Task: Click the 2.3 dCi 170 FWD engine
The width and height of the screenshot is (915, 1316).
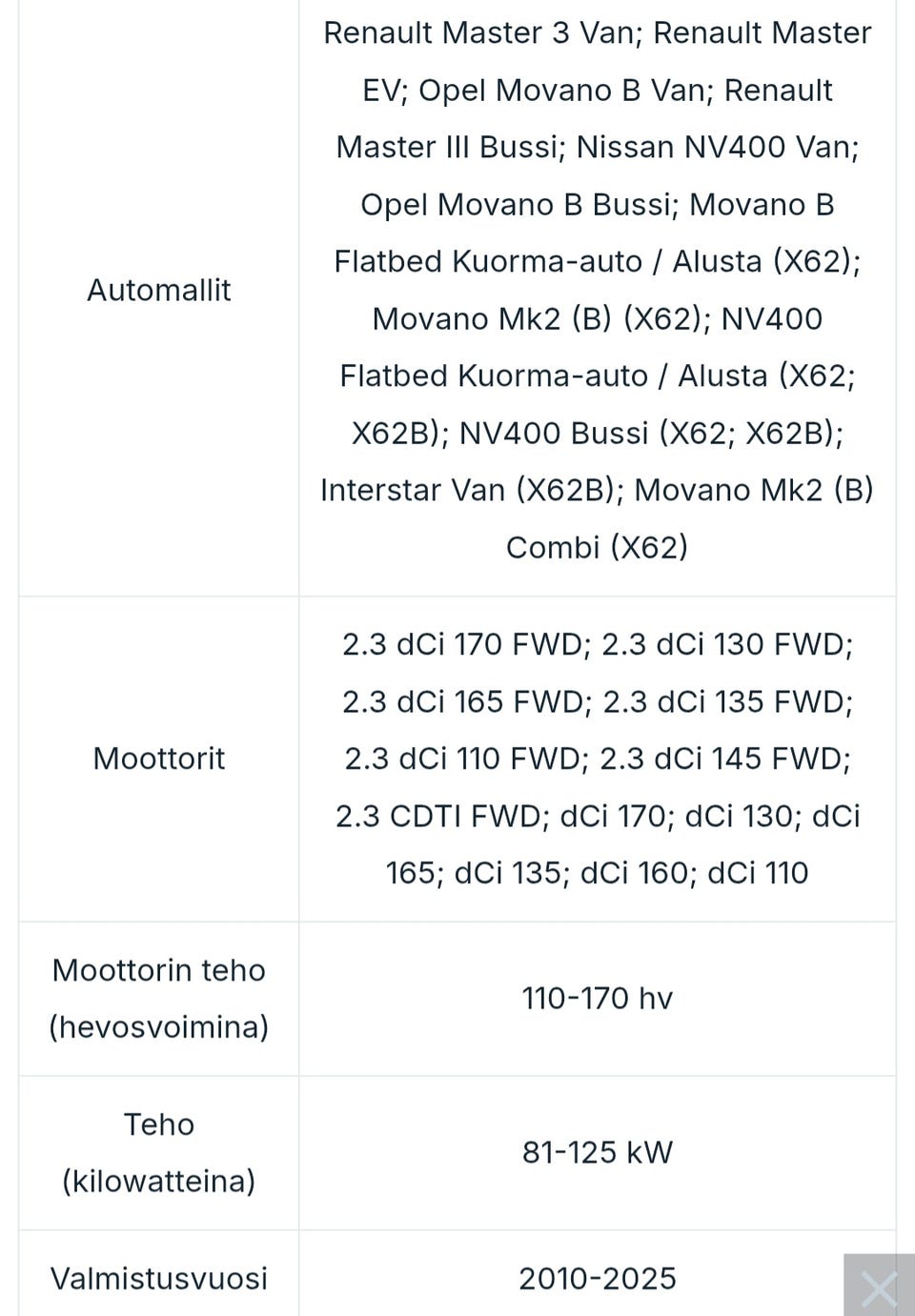Action: tap(461, 644)
